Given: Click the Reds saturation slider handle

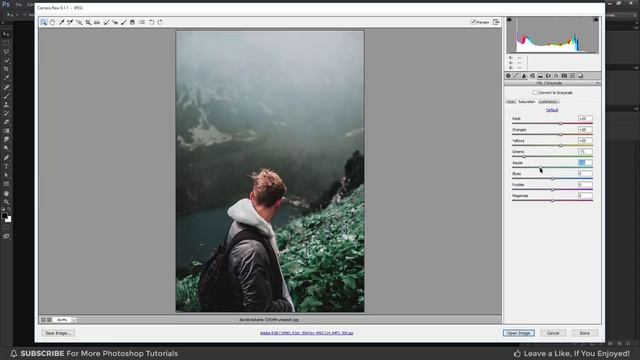Looking at the screenshot, I should click(560, 123).
